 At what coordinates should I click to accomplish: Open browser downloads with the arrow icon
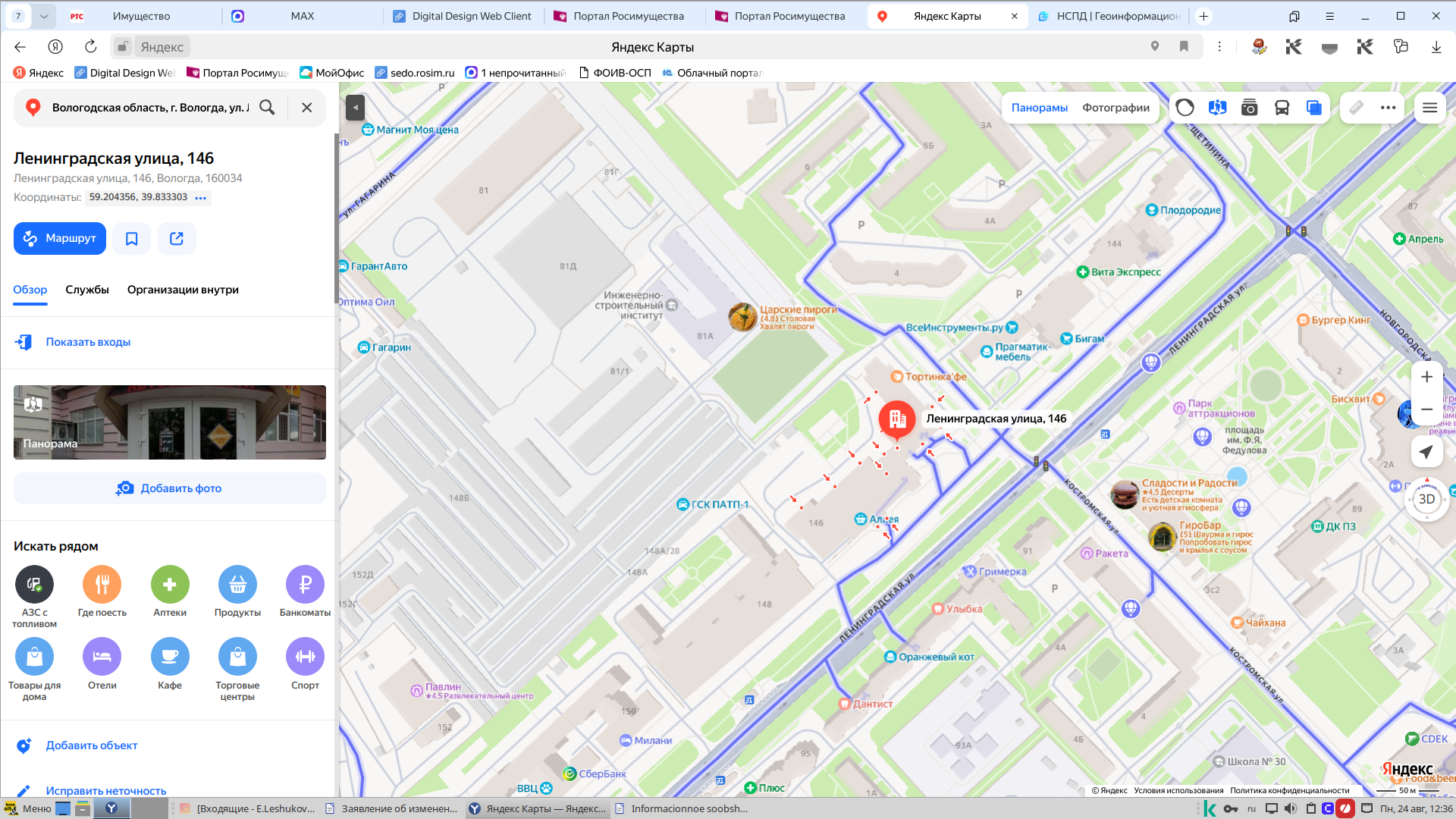point(1436,47)
